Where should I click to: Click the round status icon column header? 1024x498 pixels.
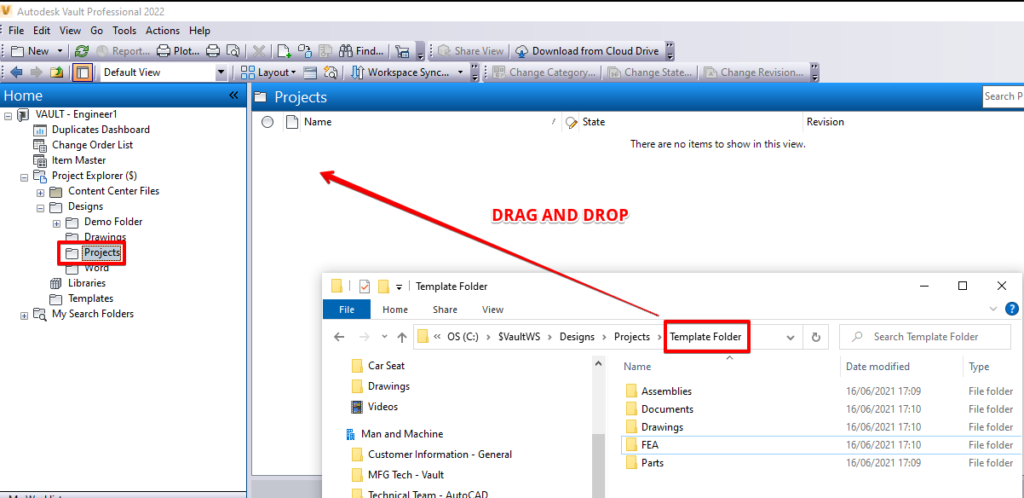pyautogui.click(x=267, y=122)
